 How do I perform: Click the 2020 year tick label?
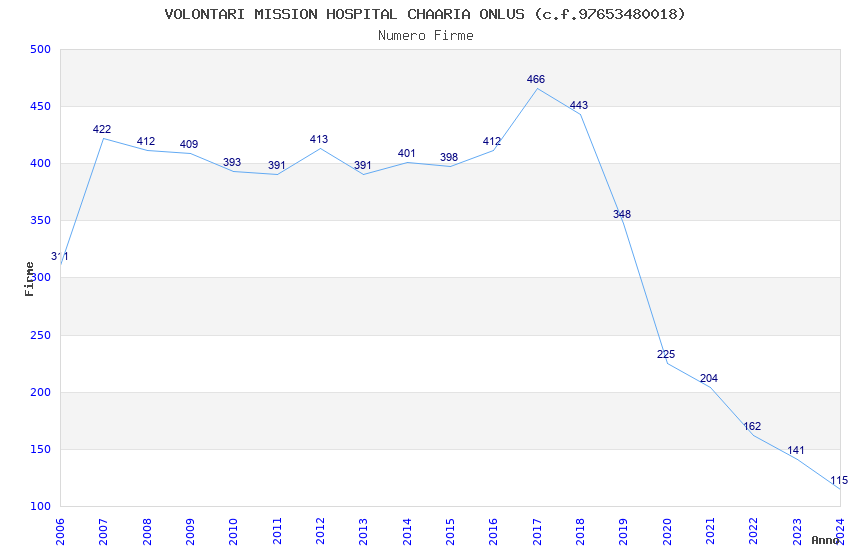667,531
